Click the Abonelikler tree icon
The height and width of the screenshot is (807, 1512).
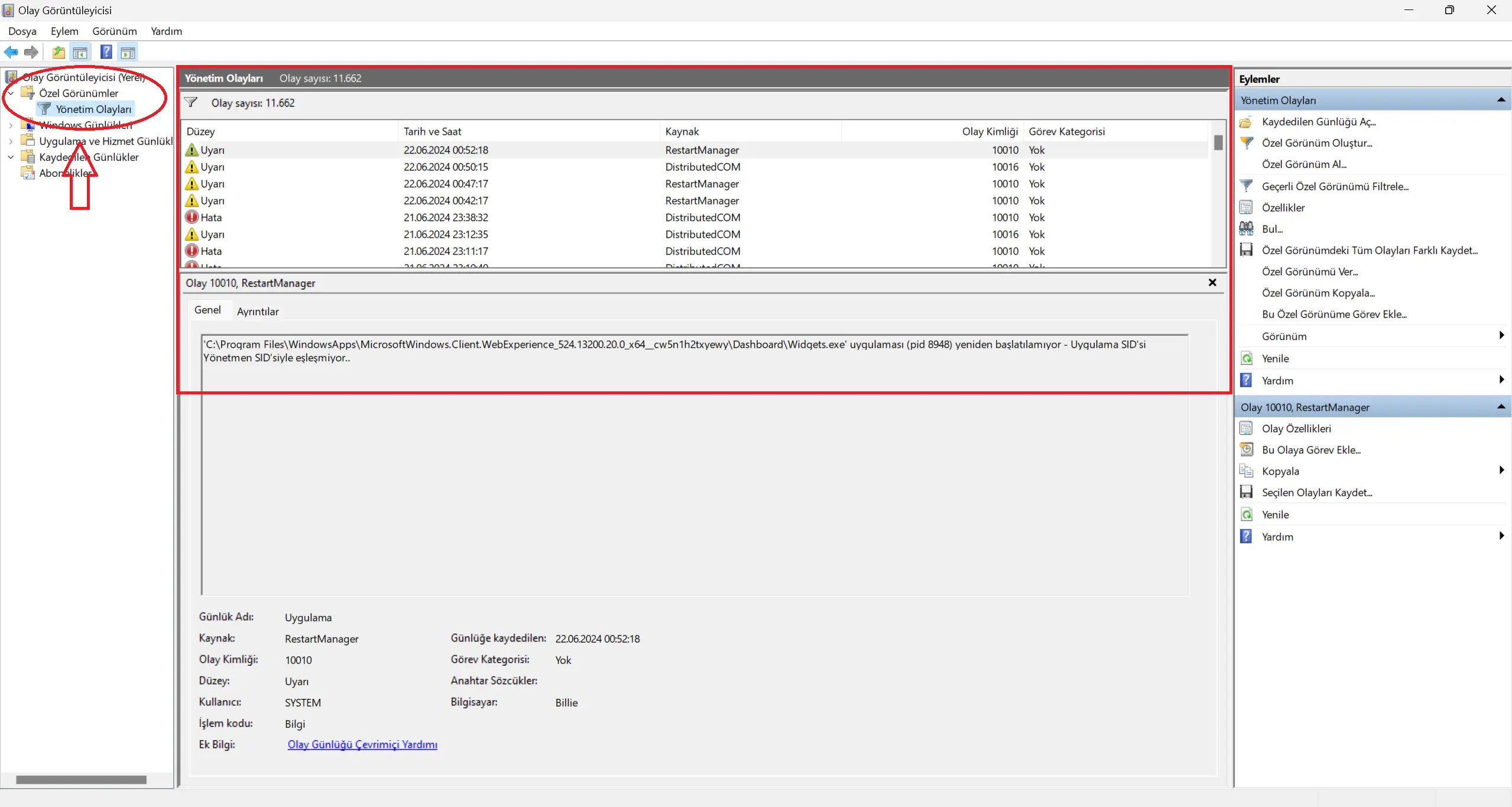pos(28,173)
